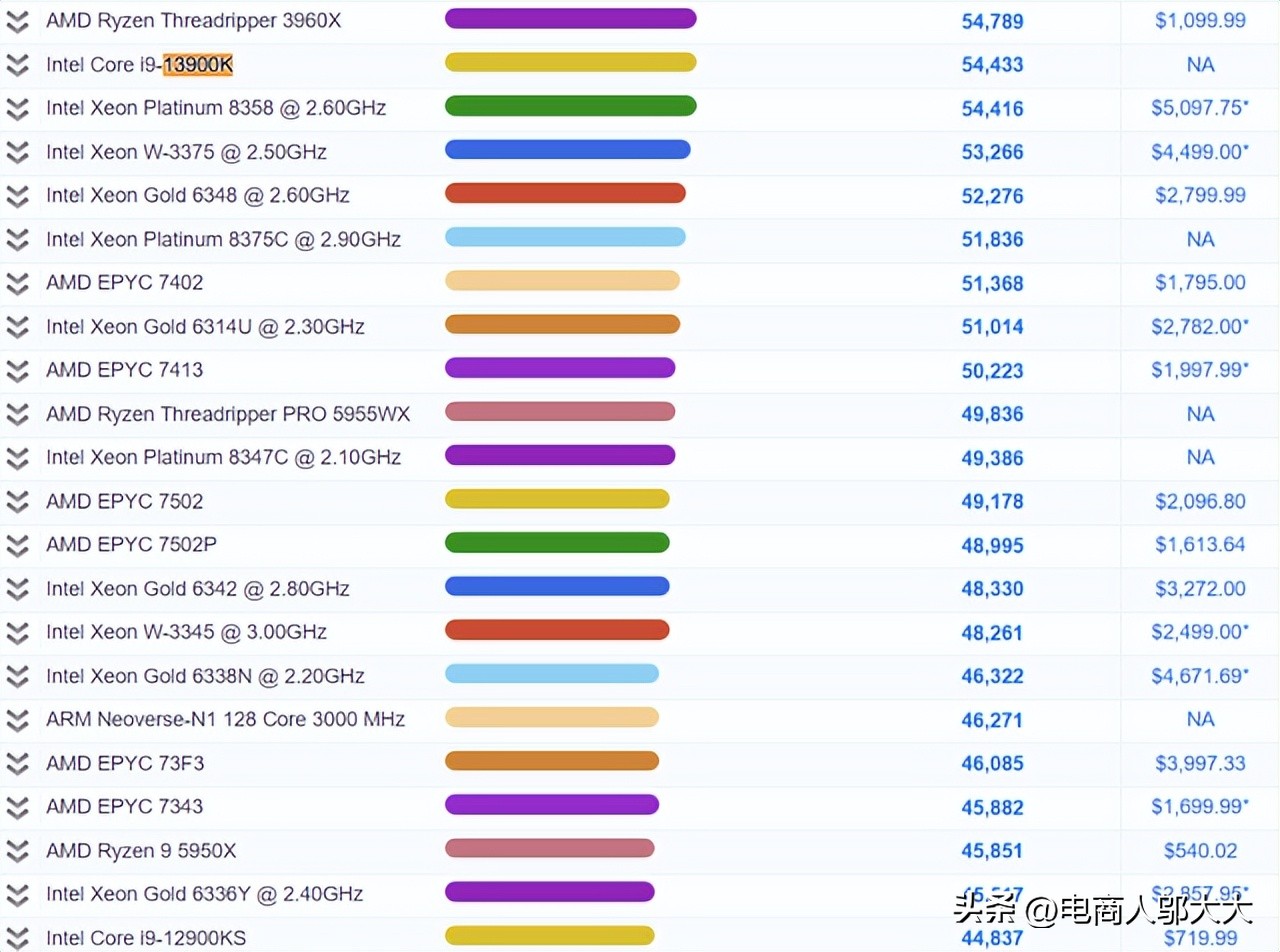
Task: Expand the AMD EPYC 73F3 row
Action: [x=17, y=764]
